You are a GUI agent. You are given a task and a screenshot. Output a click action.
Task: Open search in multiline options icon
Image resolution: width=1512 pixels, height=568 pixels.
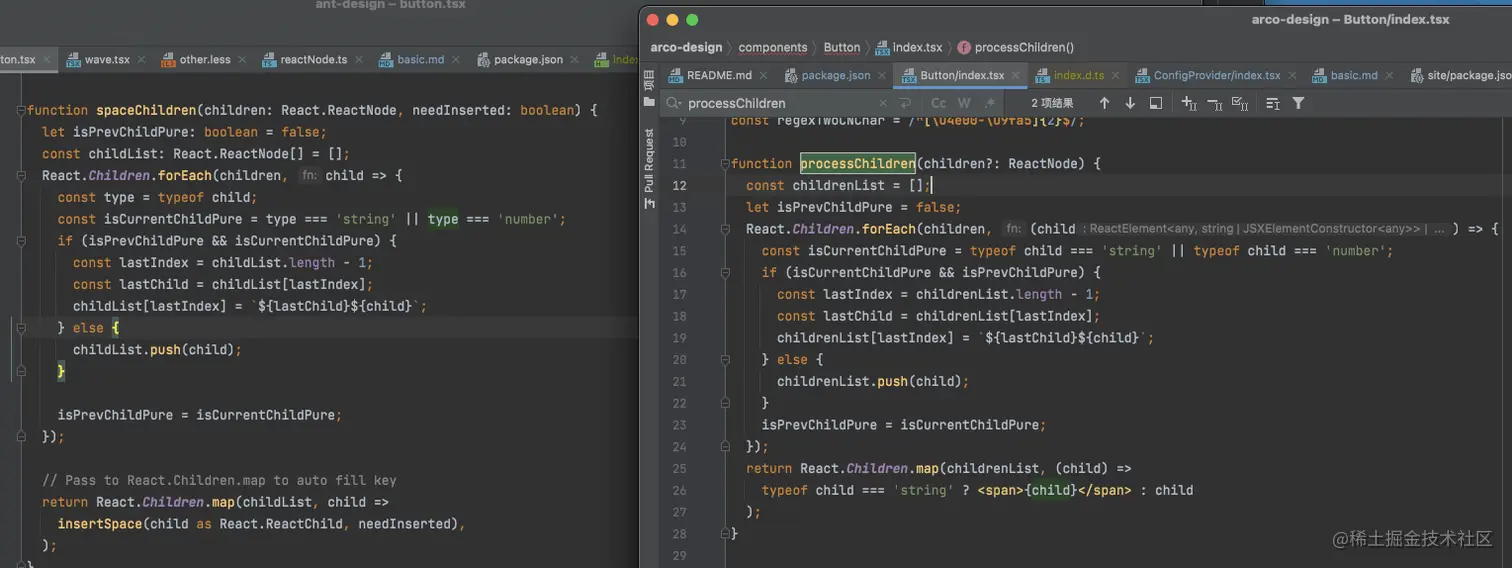[x=1273, y=103]
